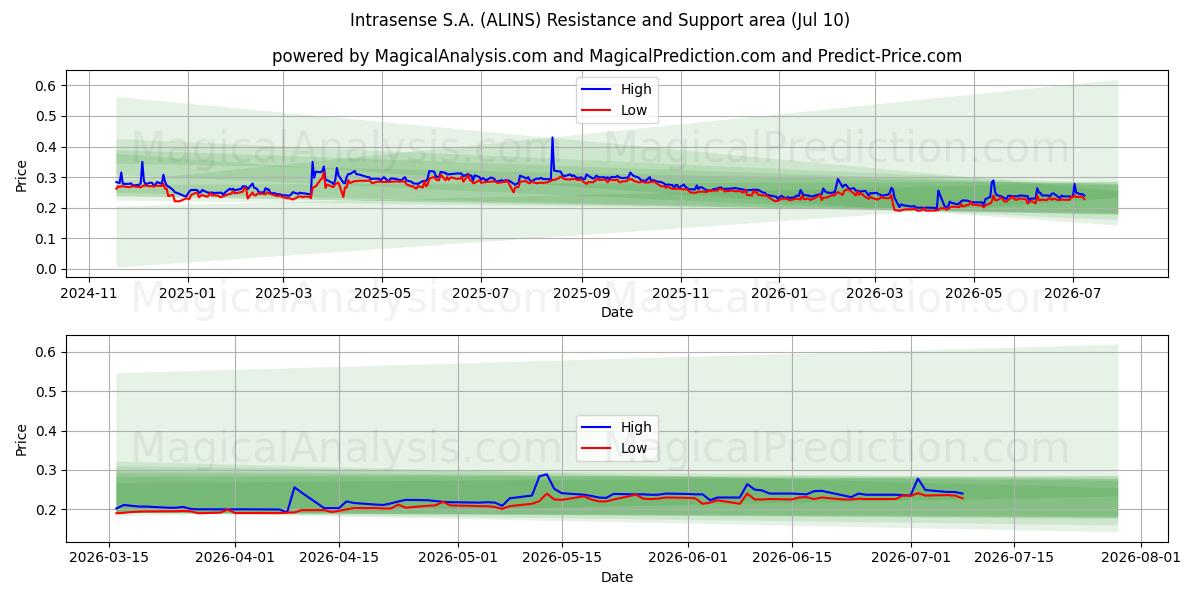This screenshot has height=600, width=1200.
Task: Click the bottom chart x-axis label '2026-06-15'
Action: point(792,559)
